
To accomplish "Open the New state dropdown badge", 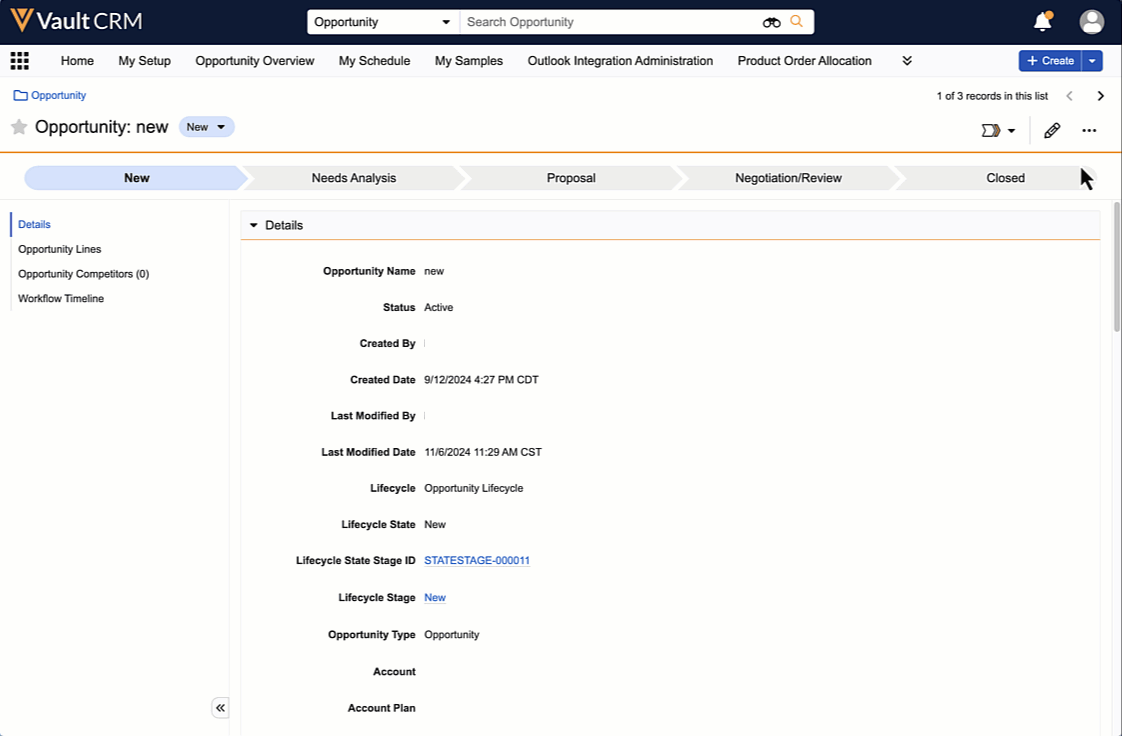I will [206, 127].
